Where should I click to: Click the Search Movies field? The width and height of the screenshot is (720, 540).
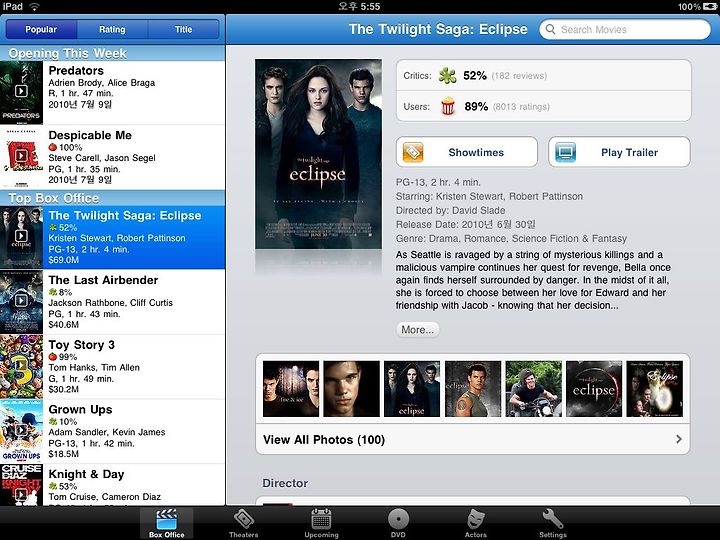pos(625,29)
